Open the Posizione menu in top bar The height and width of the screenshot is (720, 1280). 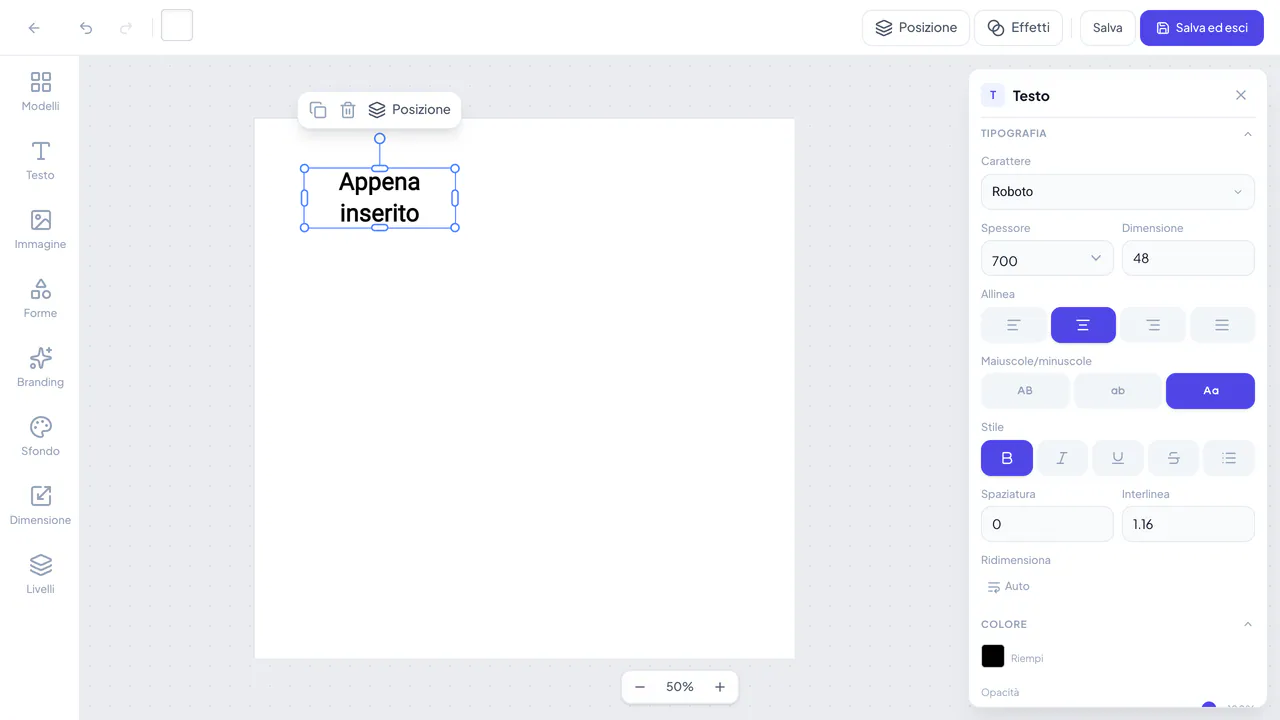[916, 28]
